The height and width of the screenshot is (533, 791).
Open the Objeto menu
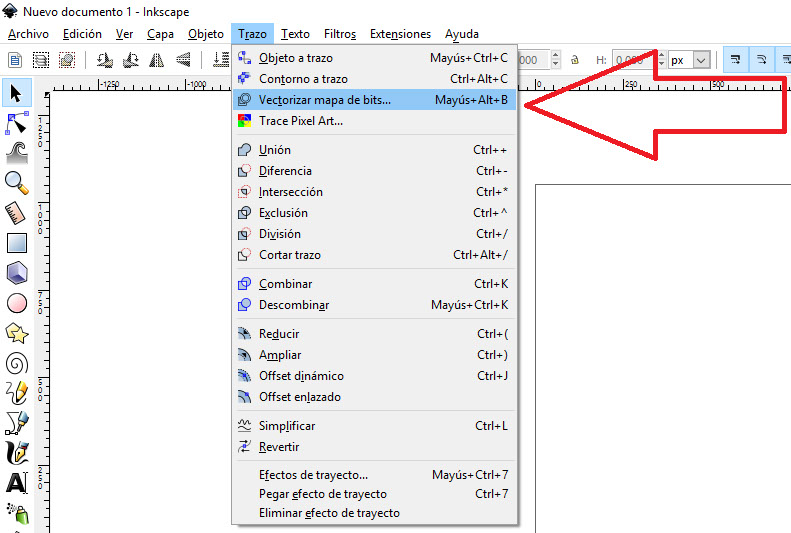pyautogui.click(x=206, y=34)
